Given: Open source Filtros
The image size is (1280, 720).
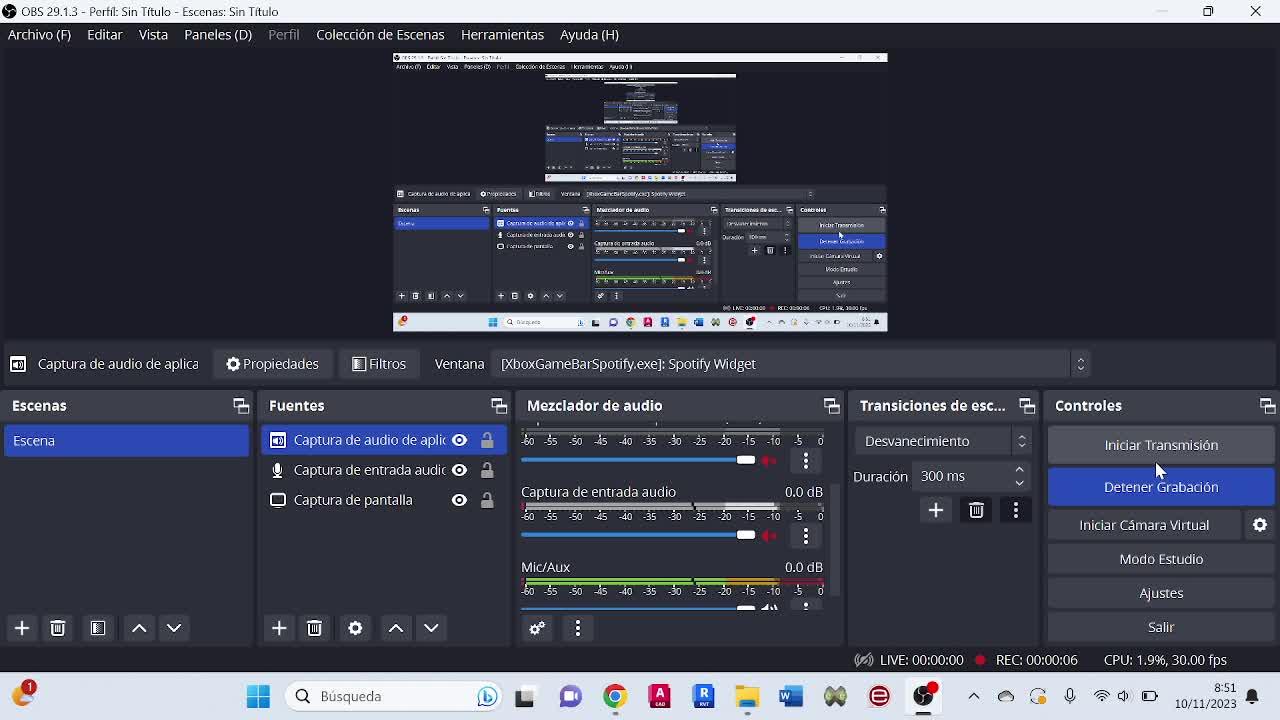Looking at the screenshot, I should (379, 364).
